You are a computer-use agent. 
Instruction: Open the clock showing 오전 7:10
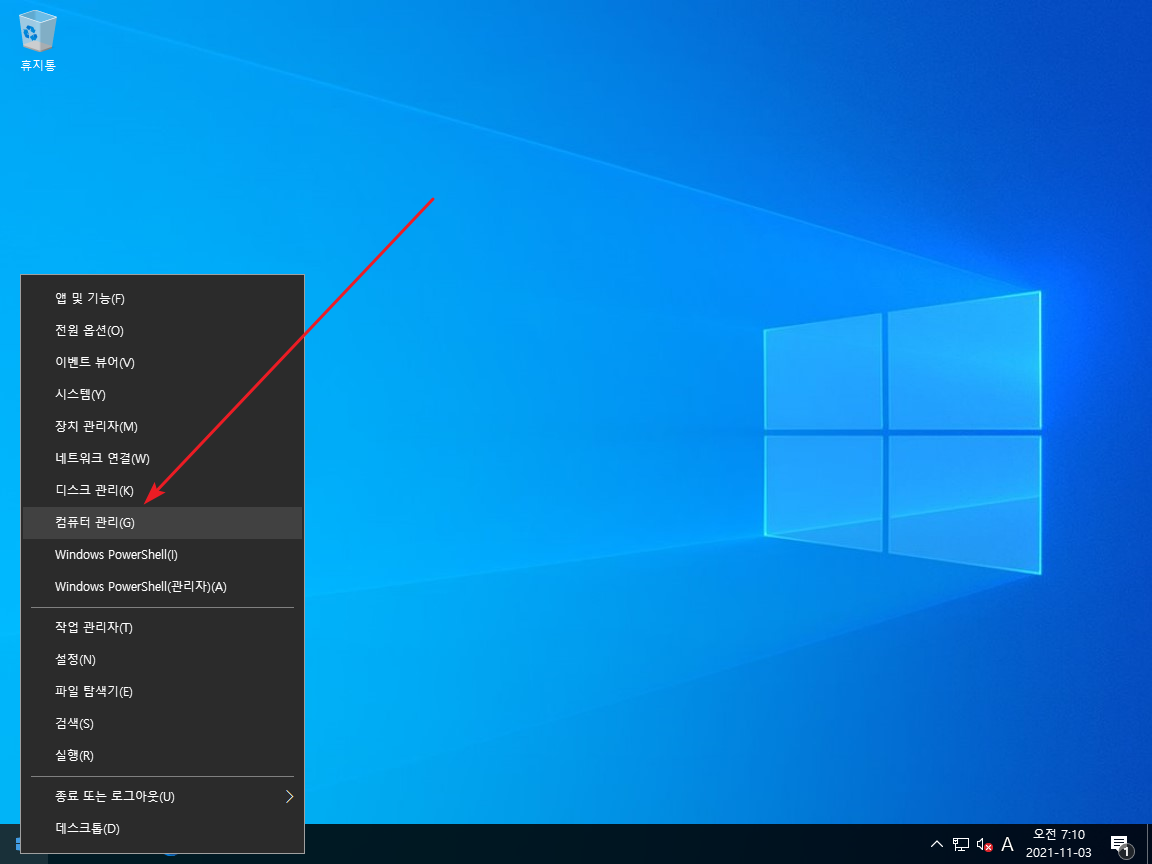click(x=1059, y=843)
